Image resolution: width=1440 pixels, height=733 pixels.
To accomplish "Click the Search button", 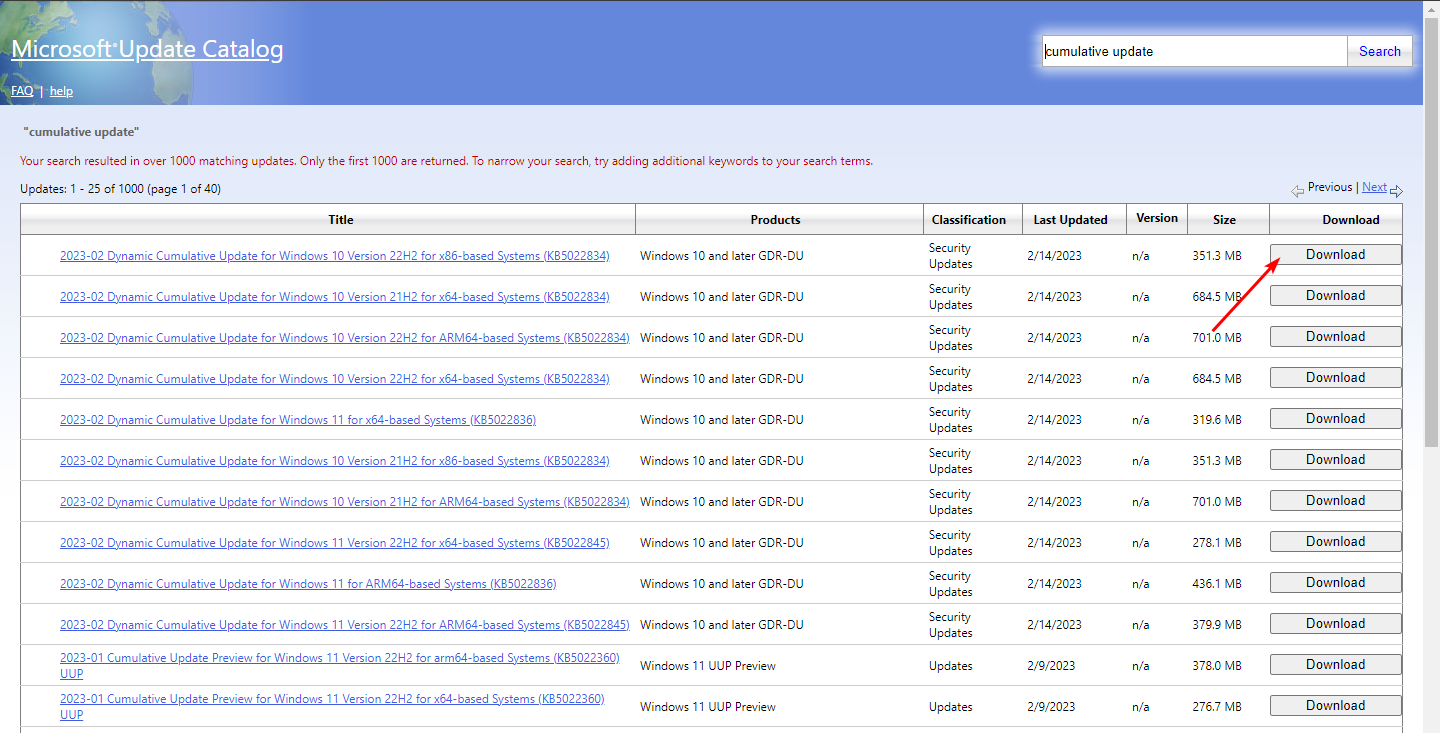I will click(x=1379, y=51).
